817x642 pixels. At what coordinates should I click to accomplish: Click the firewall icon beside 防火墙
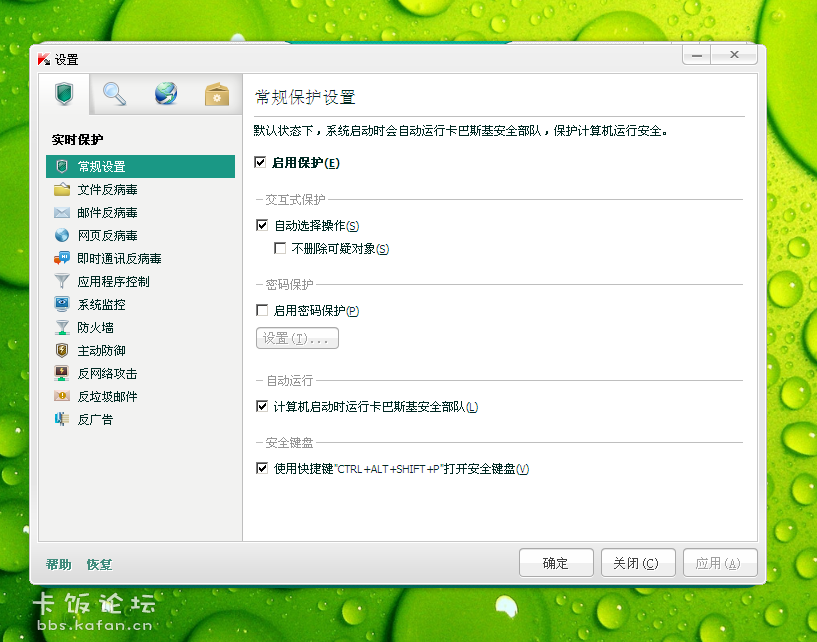(61, 327)
